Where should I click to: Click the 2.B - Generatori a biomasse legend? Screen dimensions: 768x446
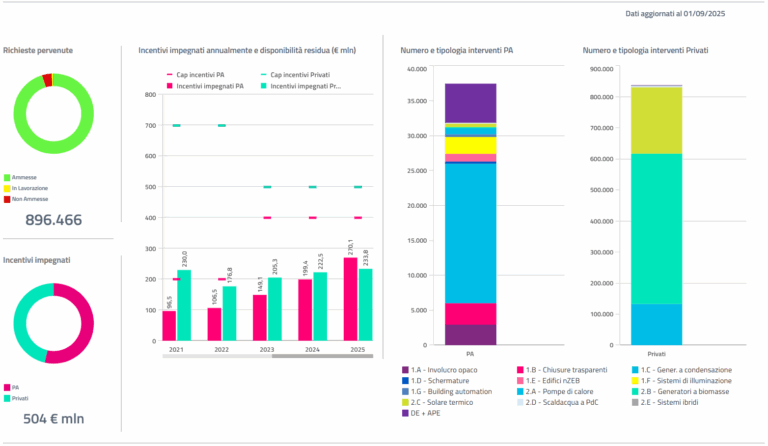coord(680,392)
